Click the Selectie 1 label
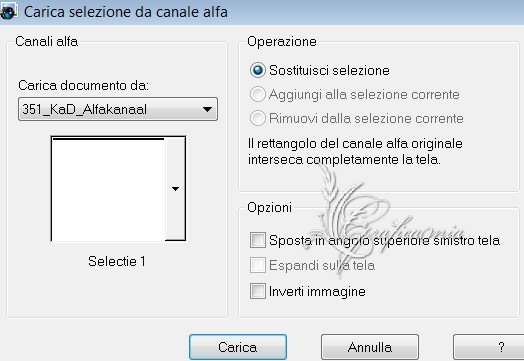The image size is (524, 361). pyautogui.click(x=117, y=261)
